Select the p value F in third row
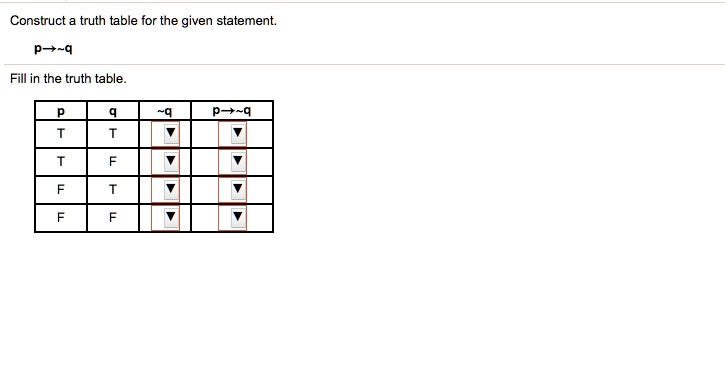Viewport: 725px width, 367px height. [x=61, y=190]
